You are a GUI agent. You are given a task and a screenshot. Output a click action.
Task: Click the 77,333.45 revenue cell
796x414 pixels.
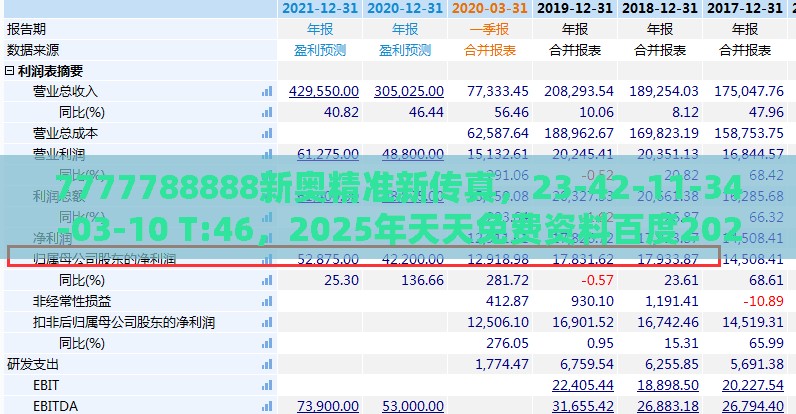pos(498,91)
